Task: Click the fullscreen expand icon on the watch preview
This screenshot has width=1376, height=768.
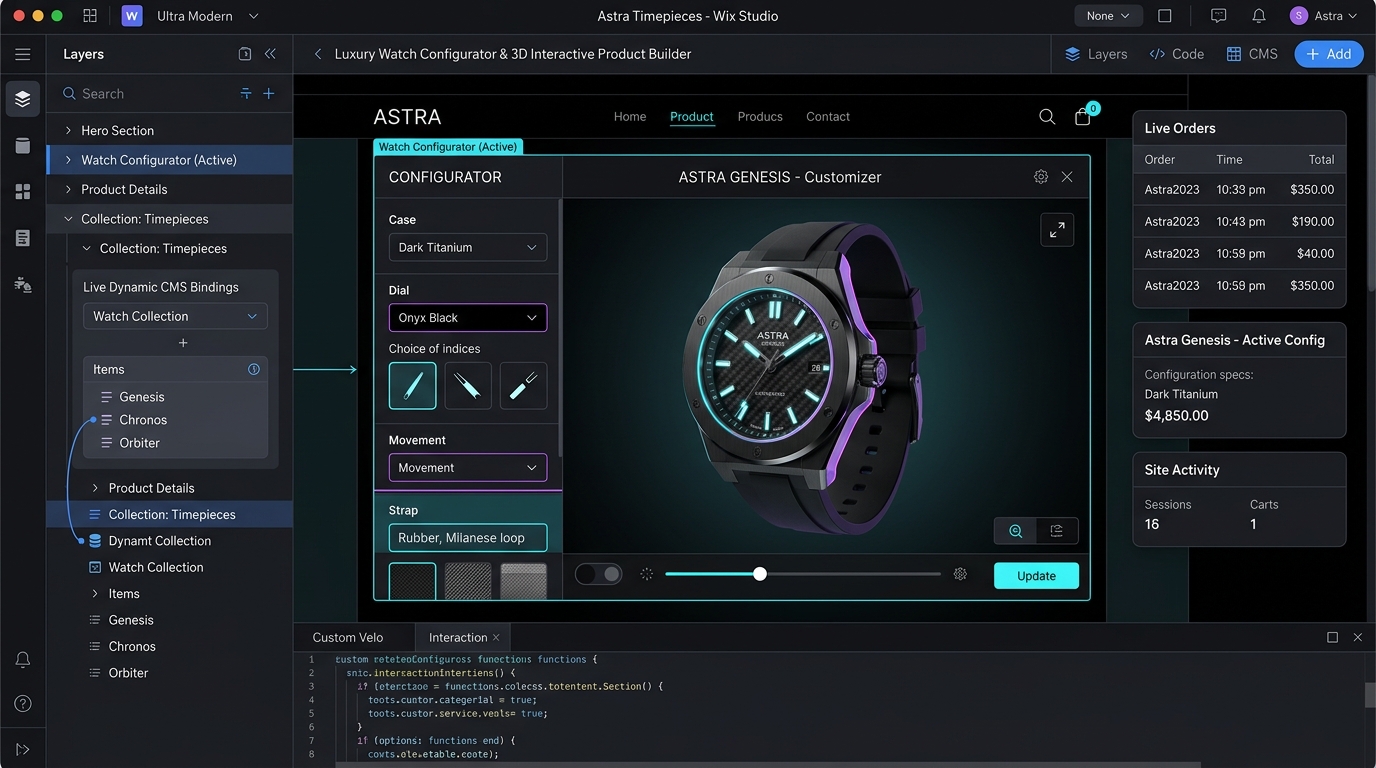Action: pyautogui.click(x=1057, y=229)
